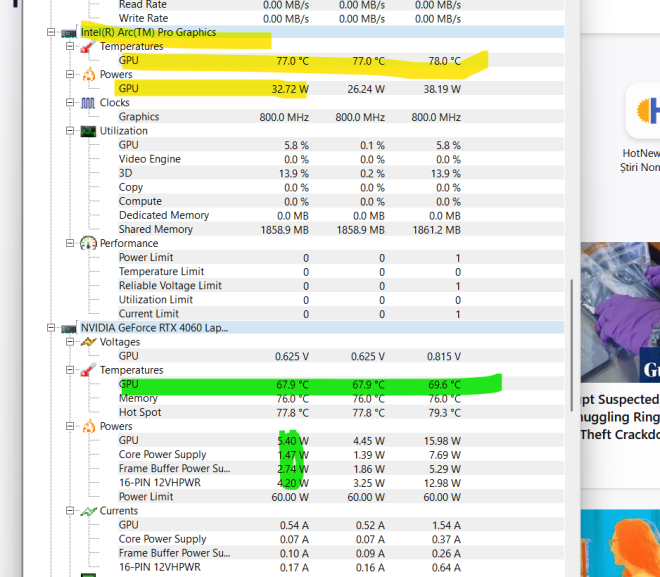Click the thermometer Temperatures icon under Intel Arc
Screen dimensions: 660x577
tap(87, 47)
